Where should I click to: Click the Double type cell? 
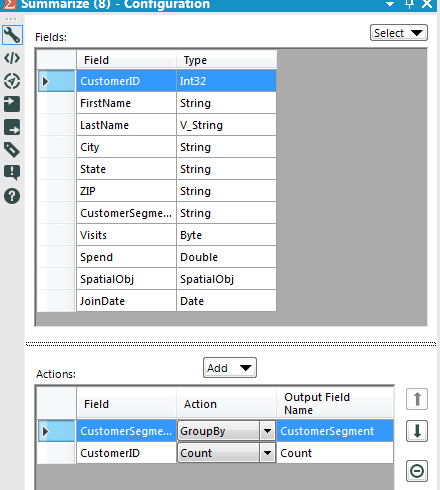click(226, 257)
